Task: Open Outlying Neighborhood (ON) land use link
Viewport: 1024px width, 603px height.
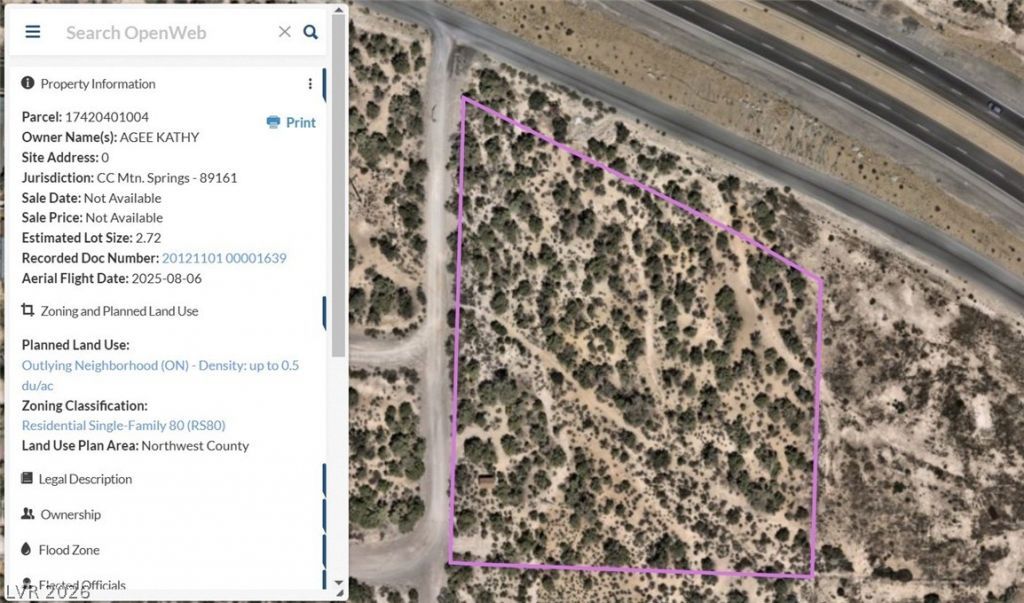Action: 160,375
